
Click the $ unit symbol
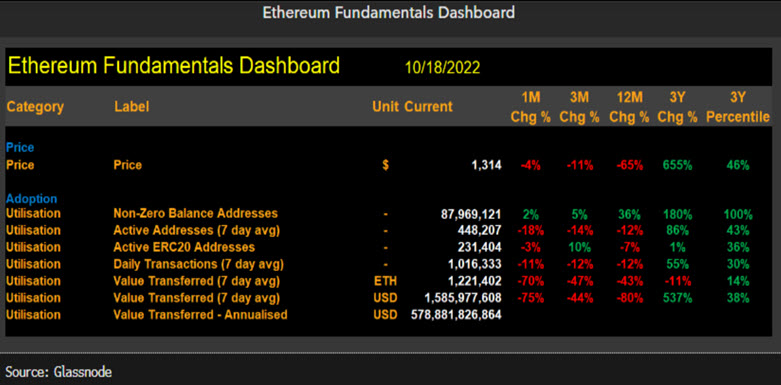coord(386,165)
